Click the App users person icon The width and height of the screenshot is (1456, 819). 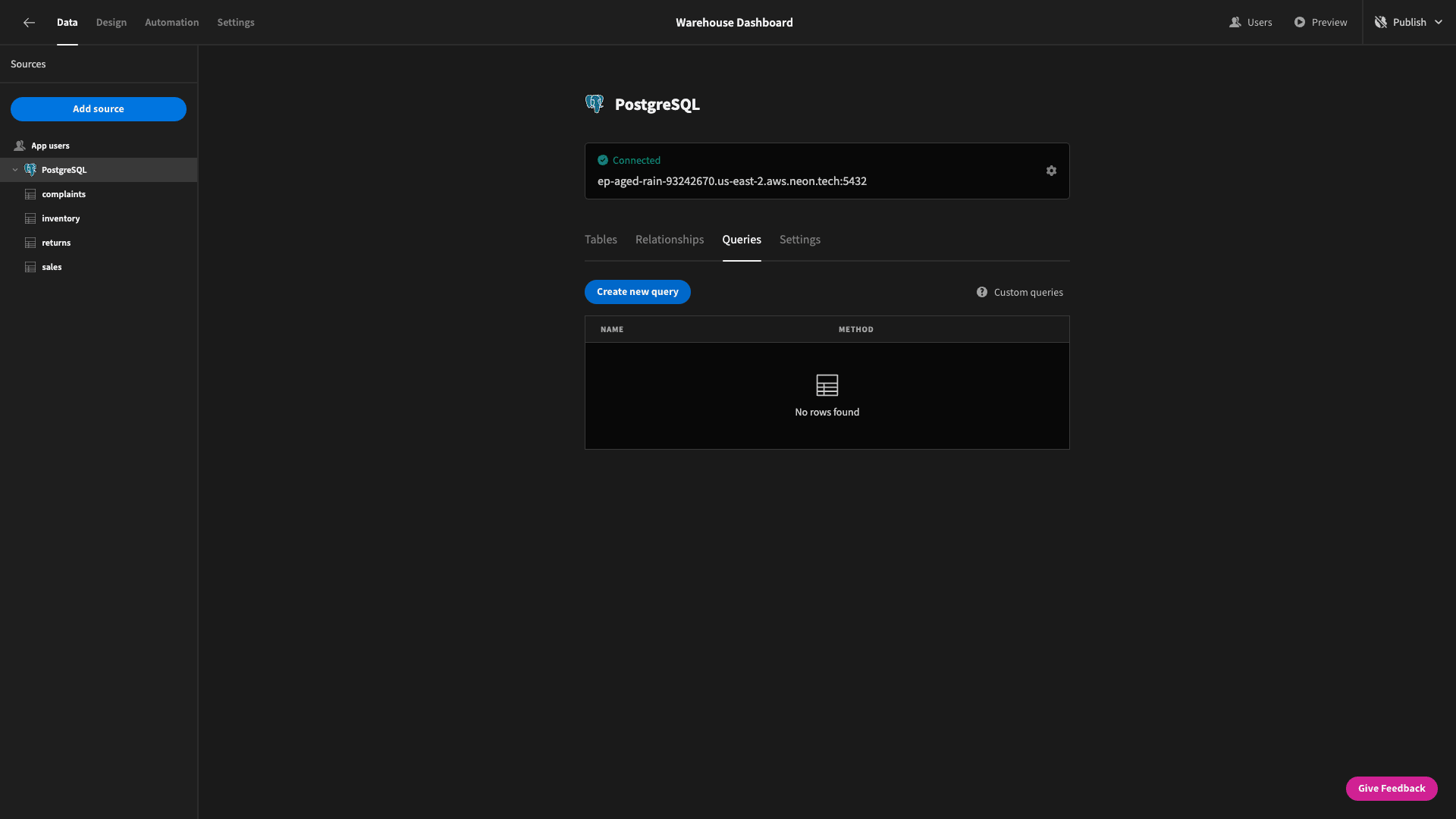20,146
